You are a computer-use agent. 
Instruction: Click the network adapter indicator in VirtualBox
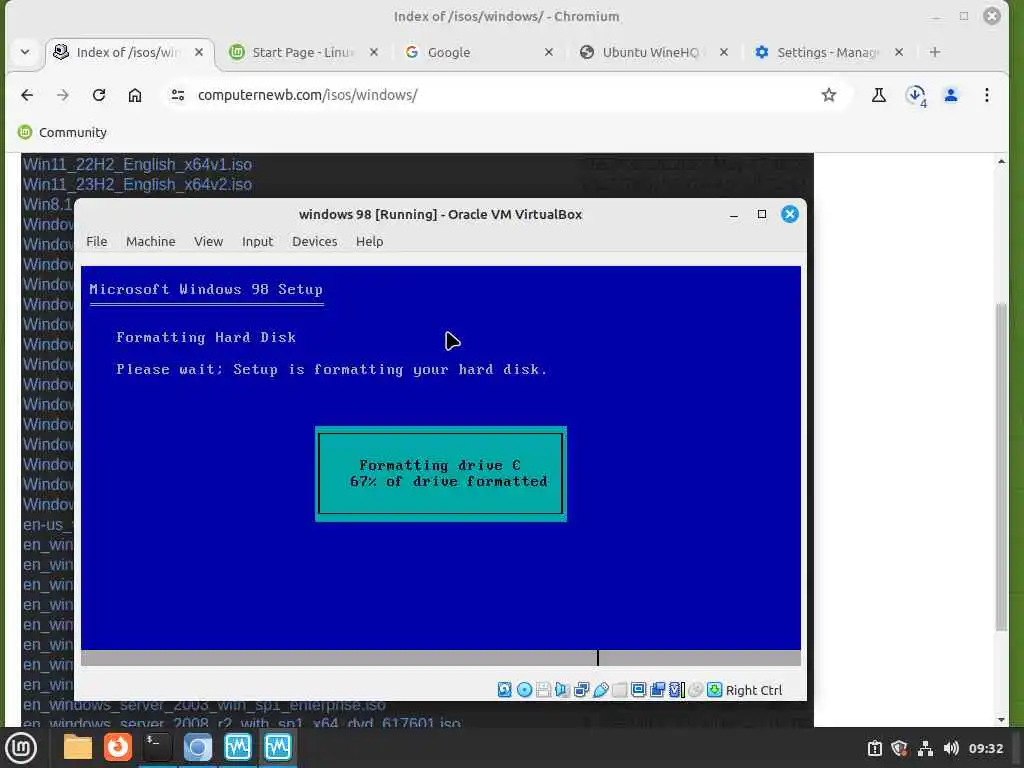[x=581, y=690]
